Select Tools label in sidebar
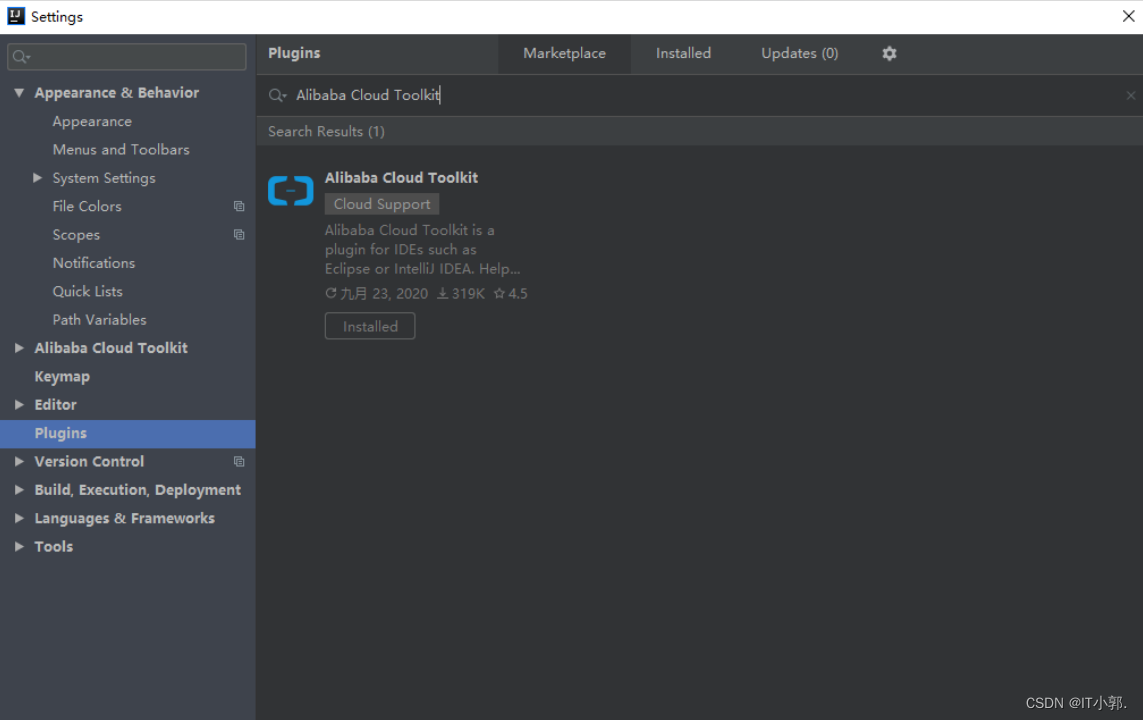This screenshot has width=1143, height=720. tap(53, 547)
